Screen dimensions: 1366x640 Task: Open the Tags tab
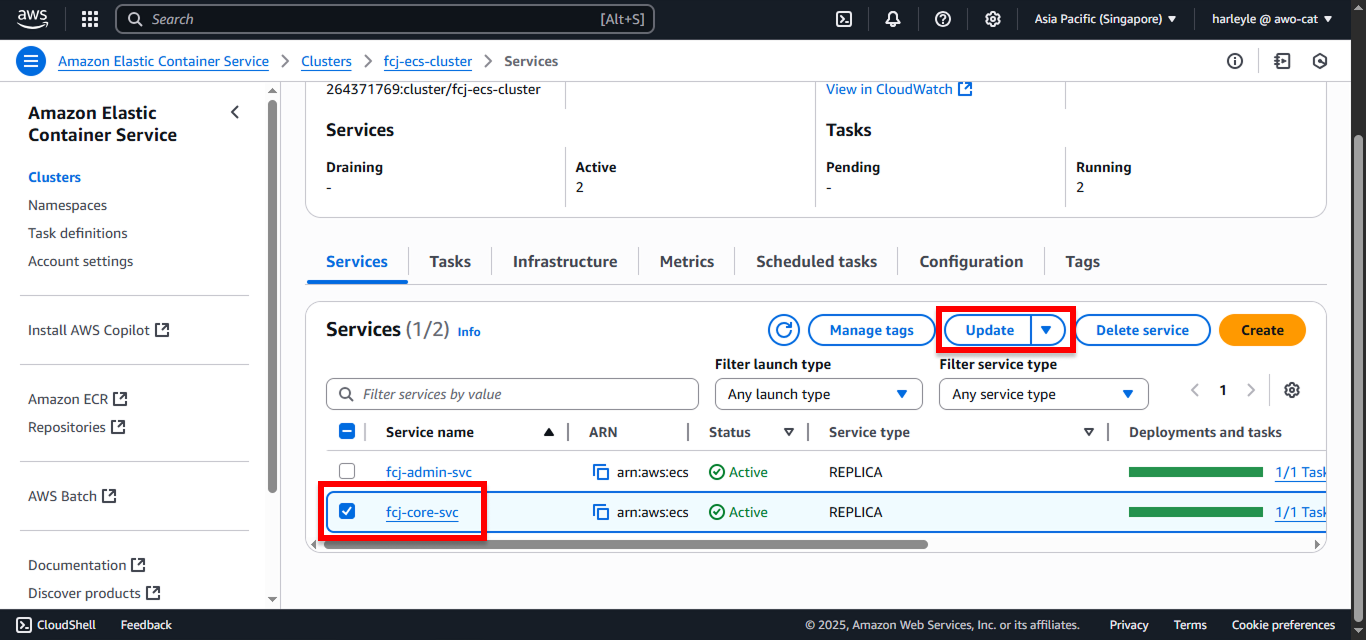click(x=1082, y=261)
